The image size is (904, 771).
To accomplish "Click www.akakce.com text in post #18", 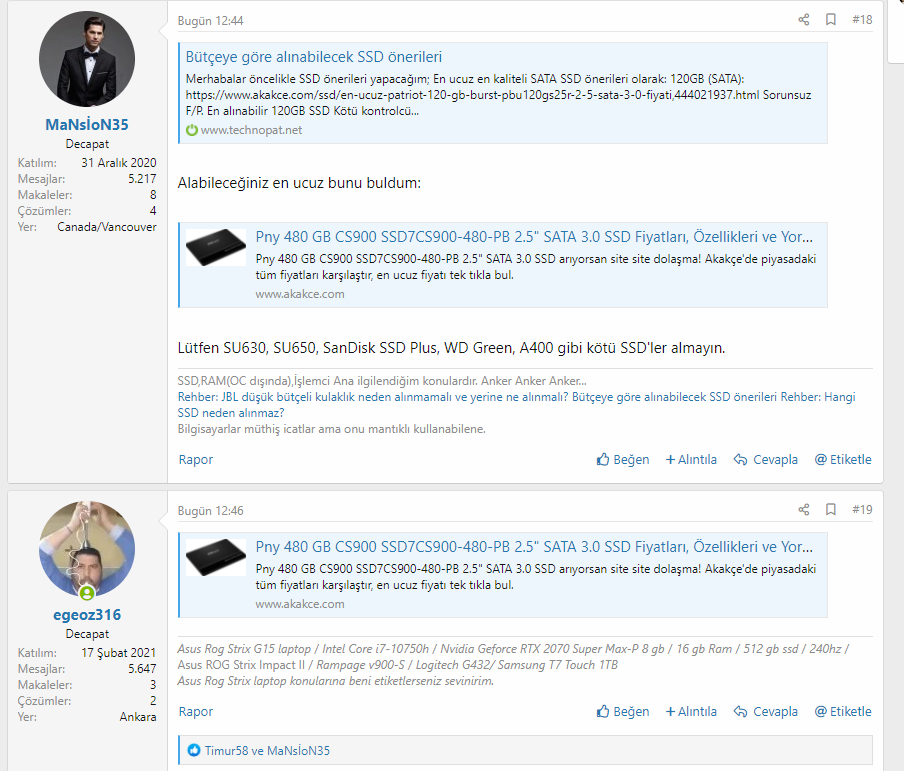I will [300, 294].
